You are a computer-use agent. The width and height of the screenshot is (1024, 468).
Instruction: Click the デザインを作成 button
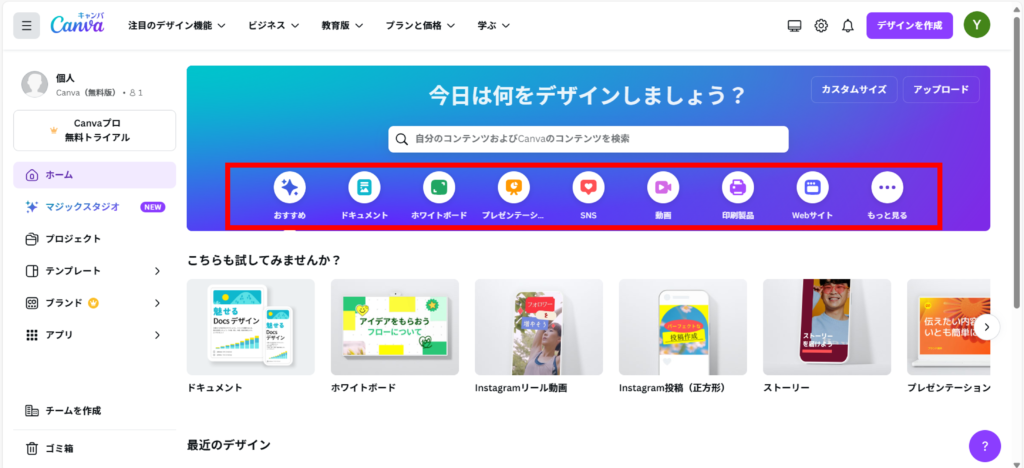coord(909,25)
